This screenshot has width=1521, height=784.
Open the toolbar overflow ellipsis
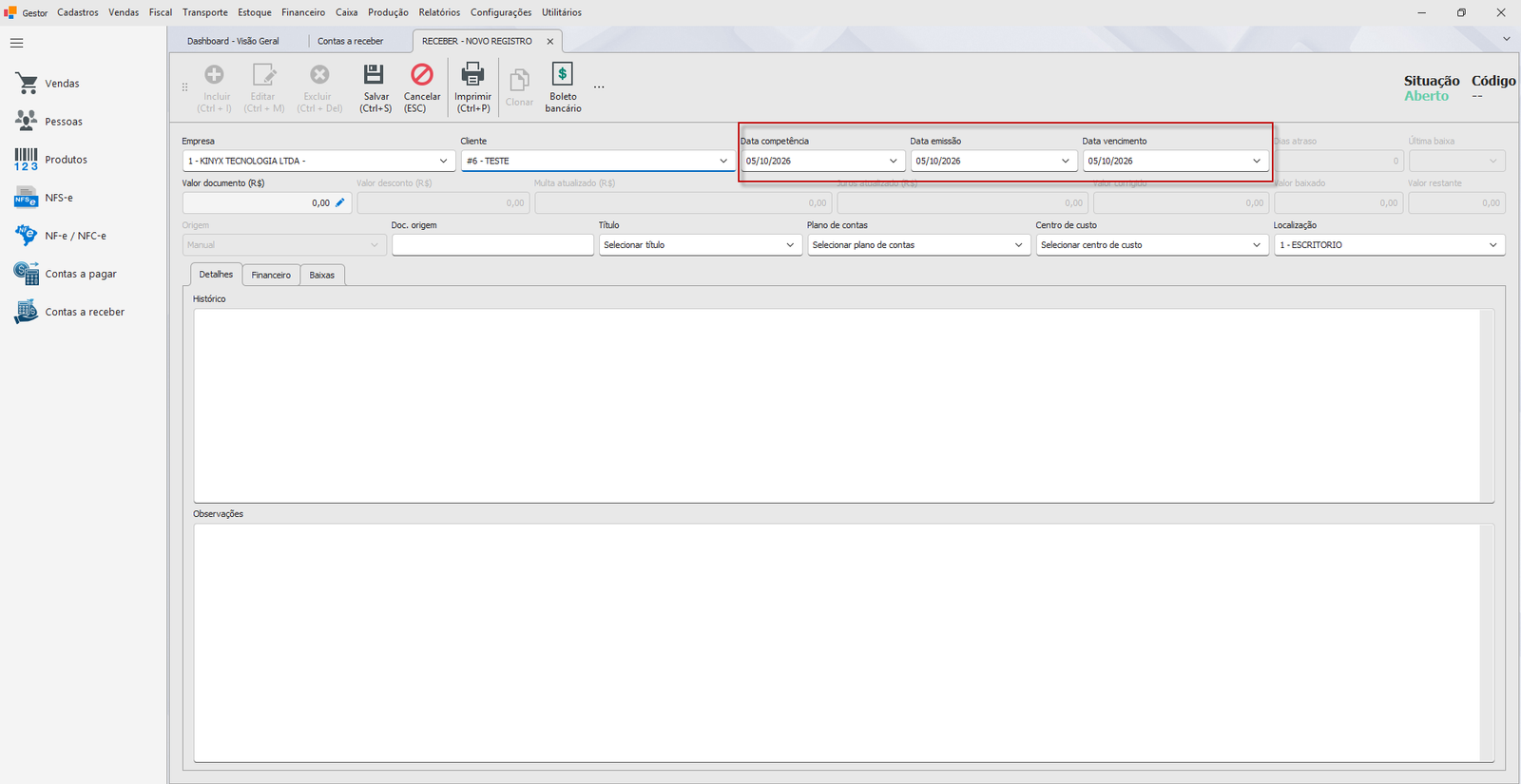pos(599,87)
